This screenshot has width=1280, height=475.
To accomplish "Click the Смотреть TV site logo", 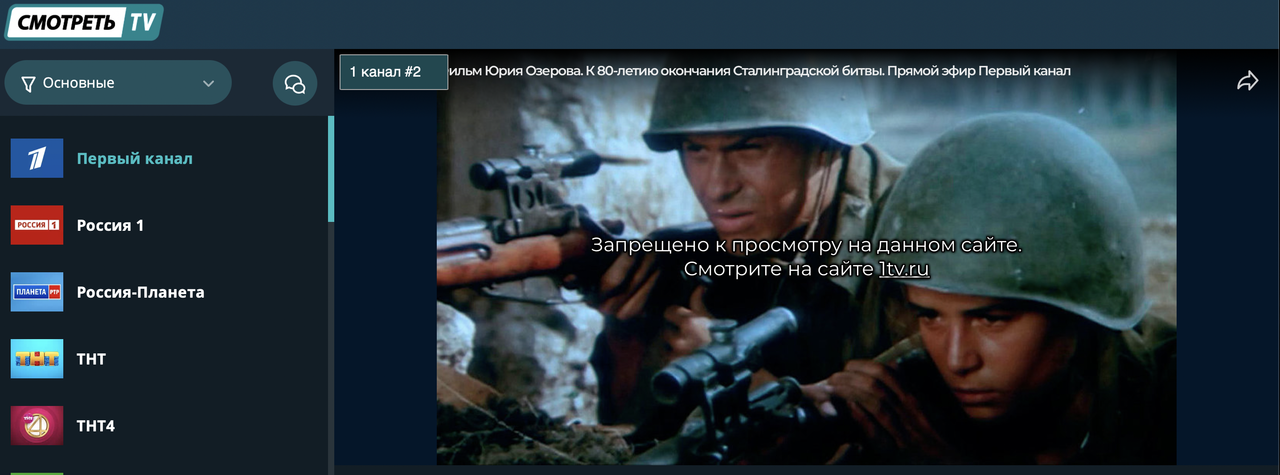I will 83,22.
